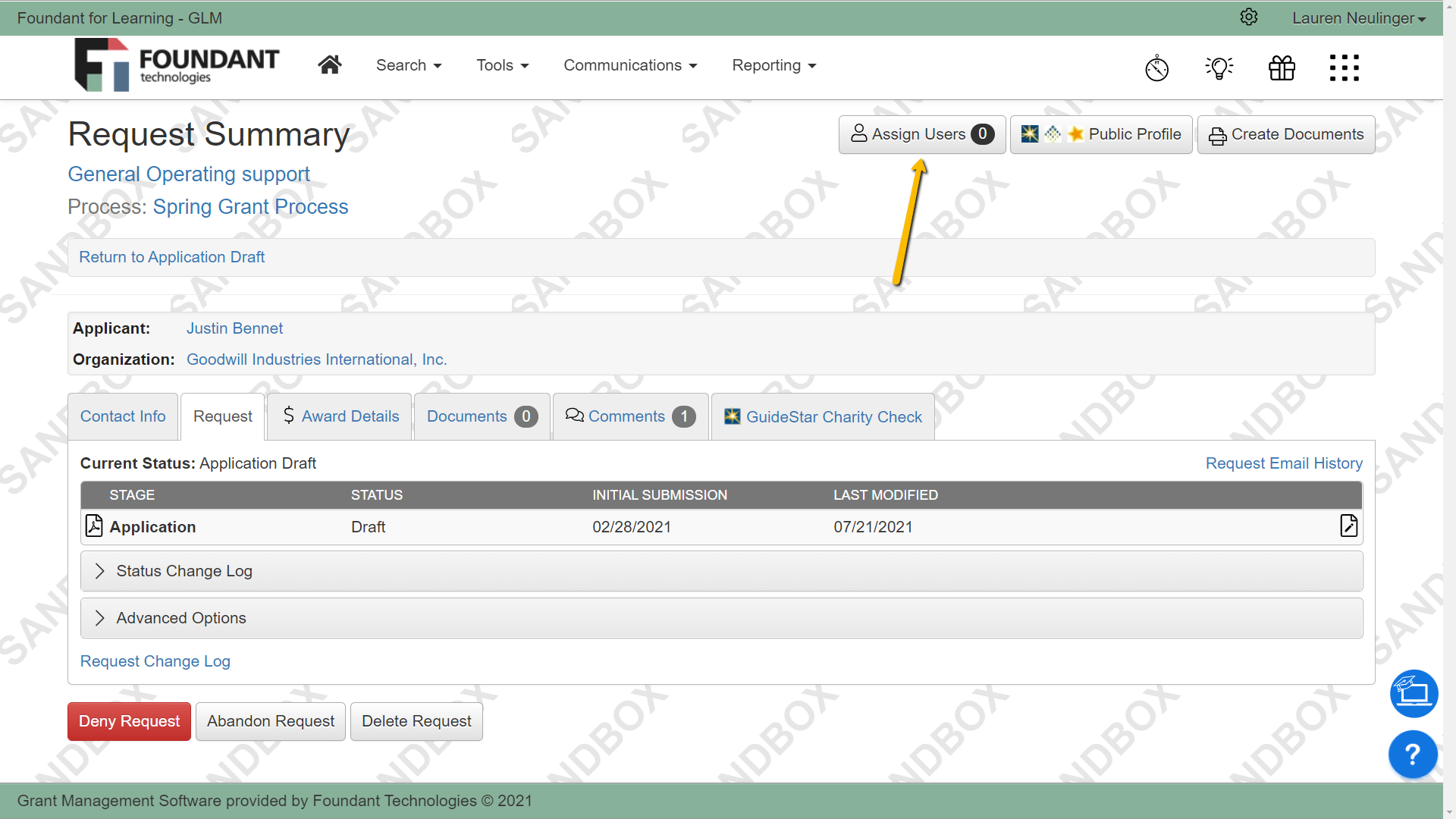Open Goodwill Industries International, Inc. link

[x=316, y=359]
